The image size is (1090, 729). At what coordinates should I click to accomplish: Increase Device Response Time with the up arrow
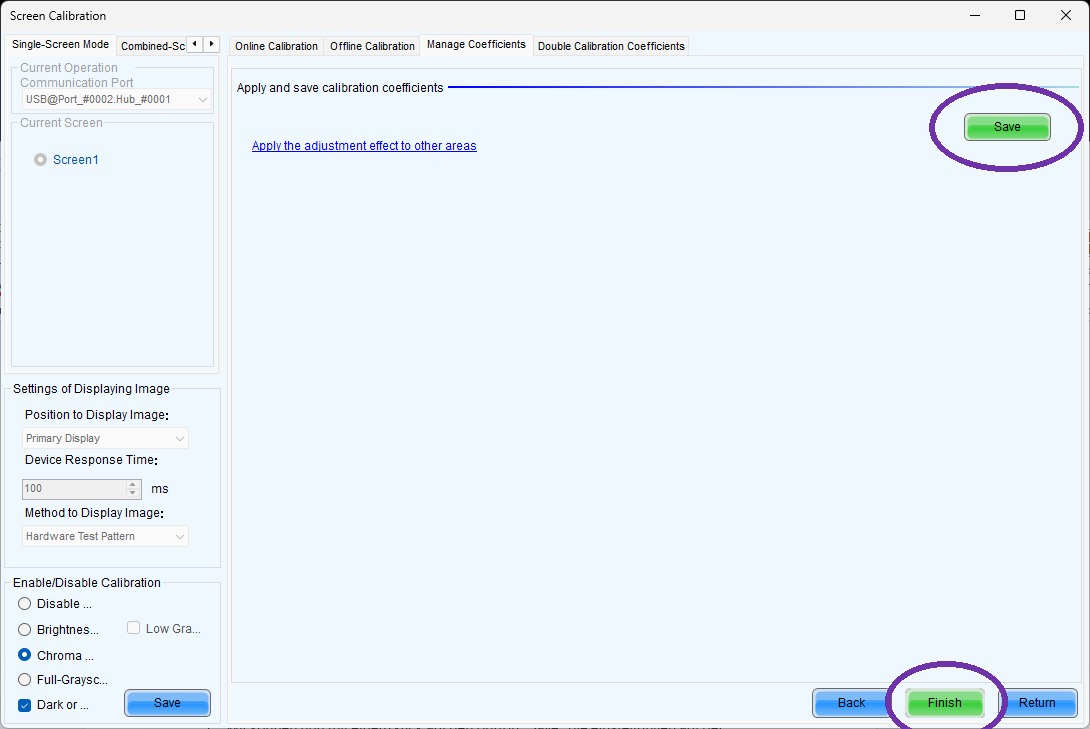click(x=133, y=484)
